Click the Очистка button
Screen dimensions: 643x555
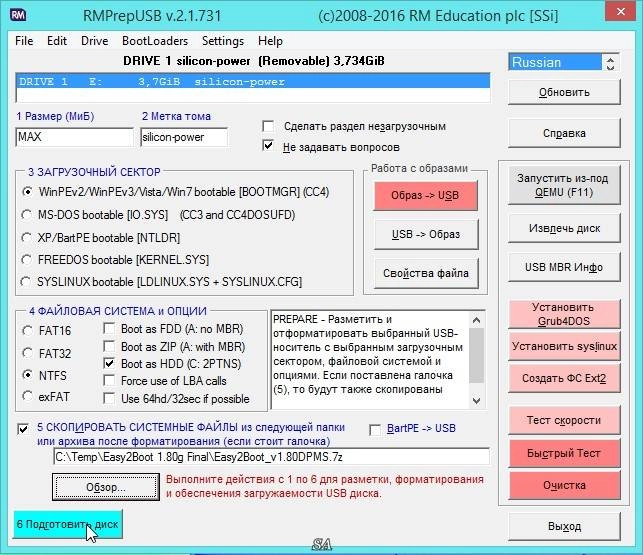[x=564, y=485]
